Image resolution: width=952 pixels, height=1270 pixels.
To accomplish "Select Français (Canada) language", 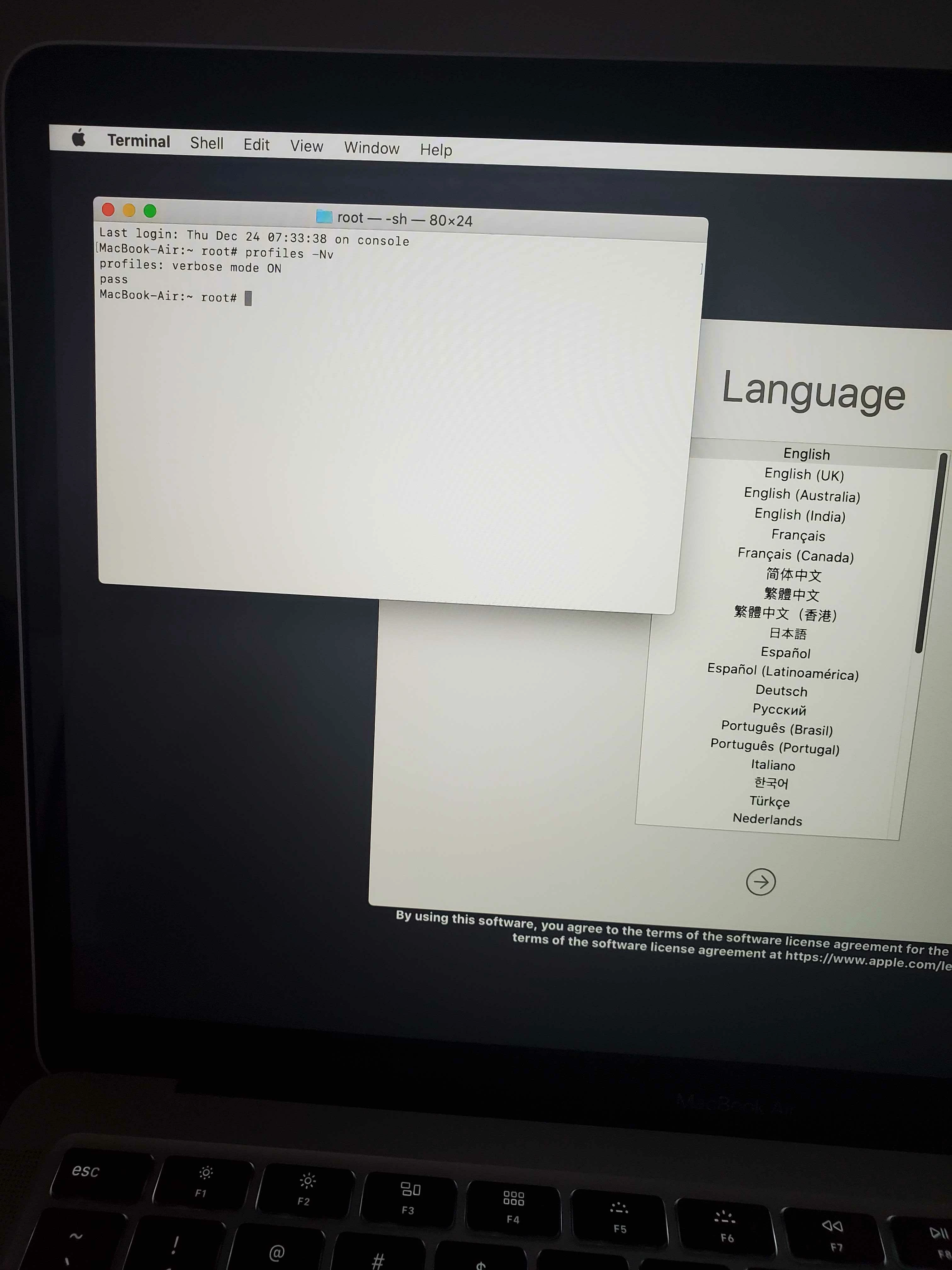I will coord(795,555).
